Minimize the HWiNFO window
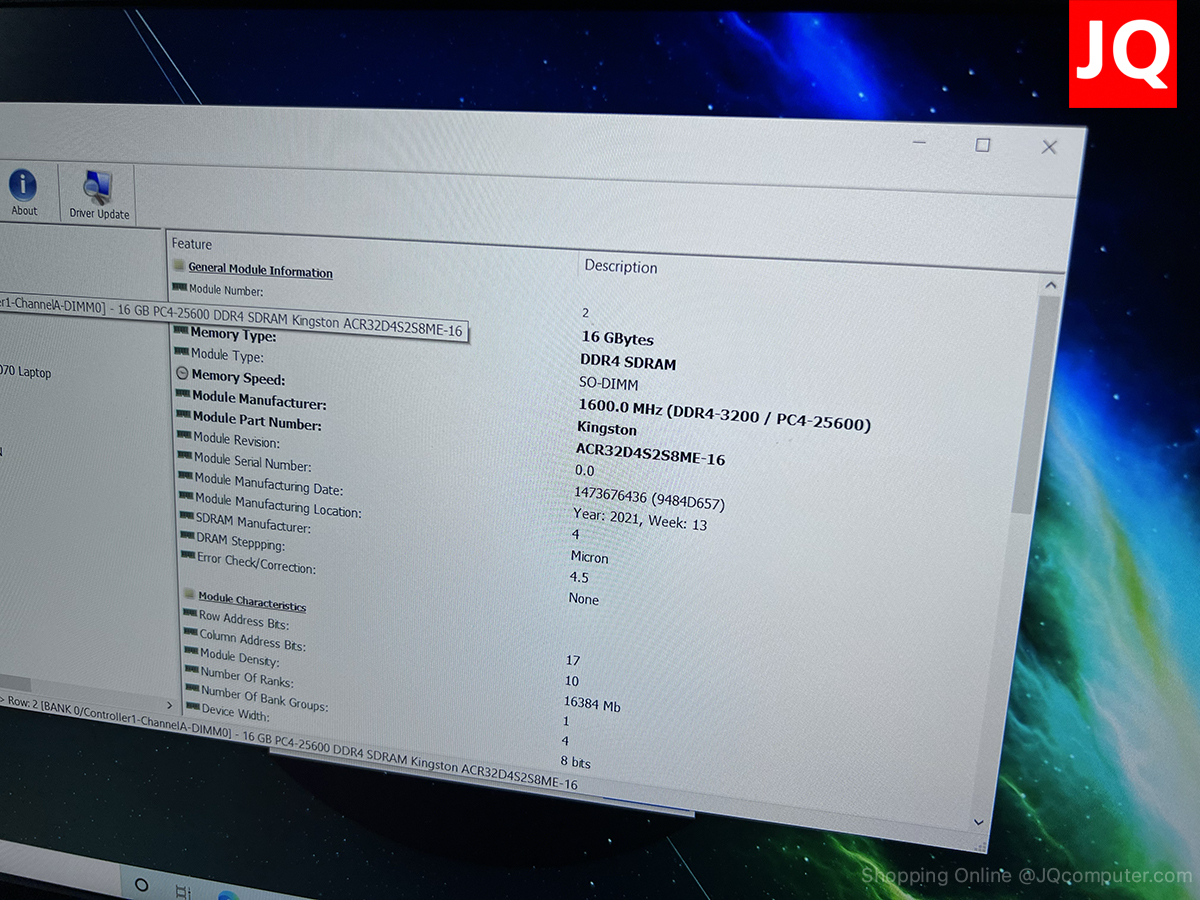Screen dimensions: 1200x900 tap(920, 143)
